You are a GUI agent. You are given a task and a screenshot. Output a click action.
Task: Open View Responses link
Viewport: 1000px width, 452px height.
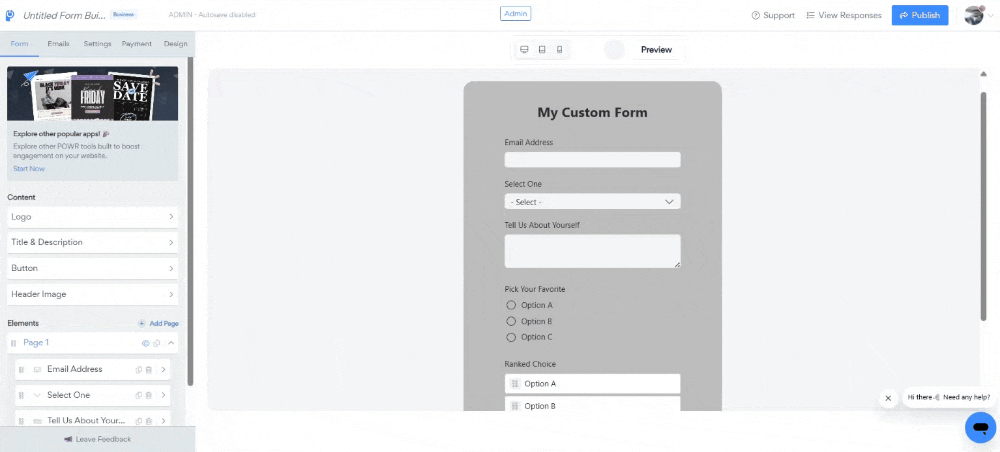pos(843,15)
